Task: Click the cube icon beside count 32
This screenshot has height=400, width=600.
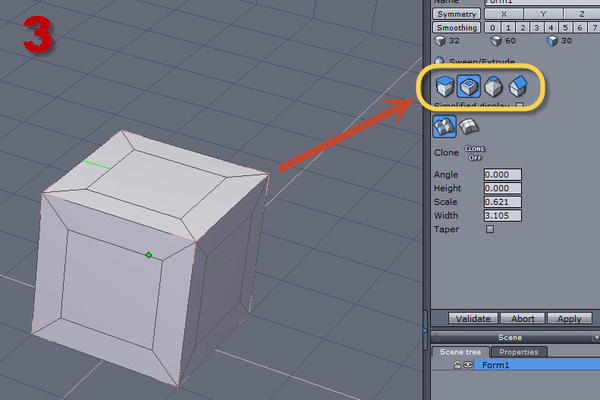Action: click(440, 41)
